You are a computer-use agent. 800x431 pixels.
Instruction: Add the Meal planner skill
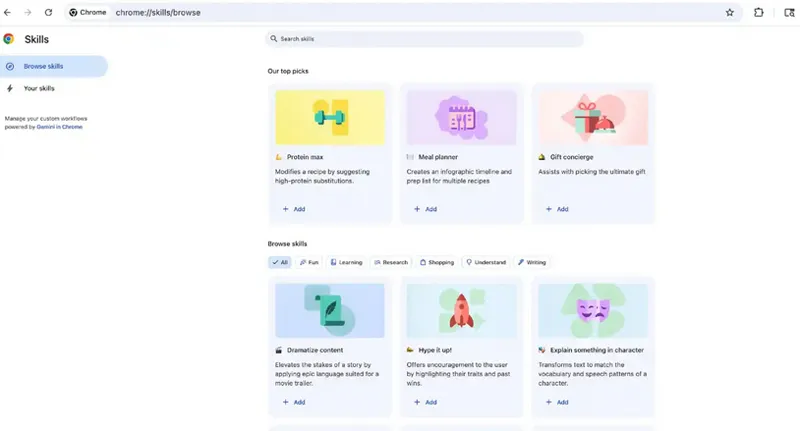426,209
